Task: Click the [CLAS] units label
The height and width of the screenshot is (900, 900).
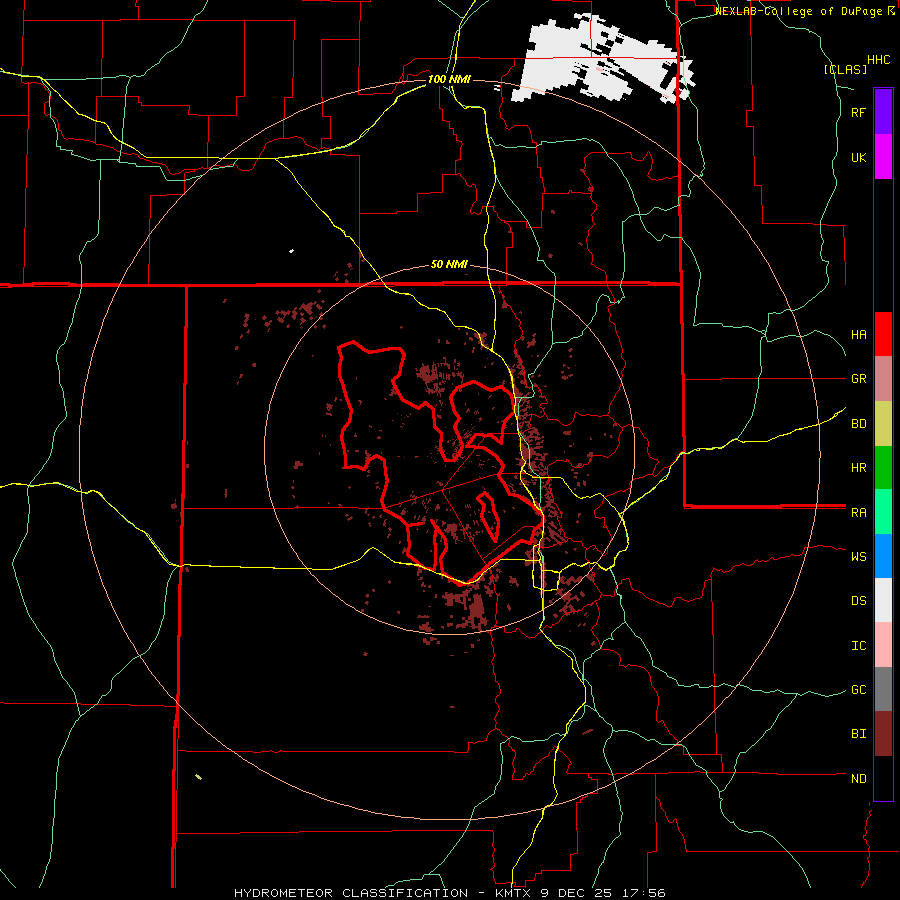Action: [x=845, y=69]
